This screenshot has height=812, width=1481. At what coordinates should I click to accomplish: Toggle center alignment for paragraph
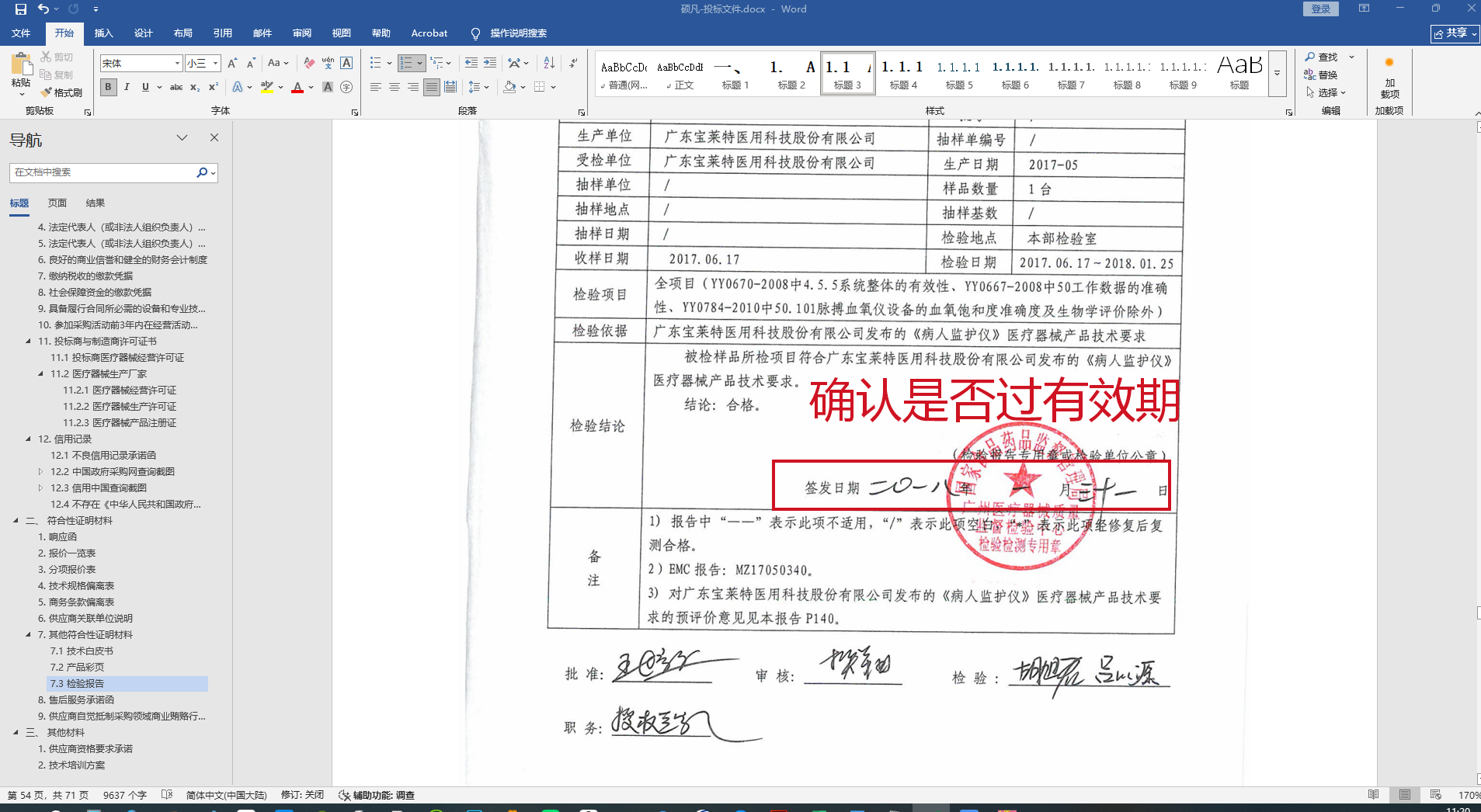click(395, 87)
